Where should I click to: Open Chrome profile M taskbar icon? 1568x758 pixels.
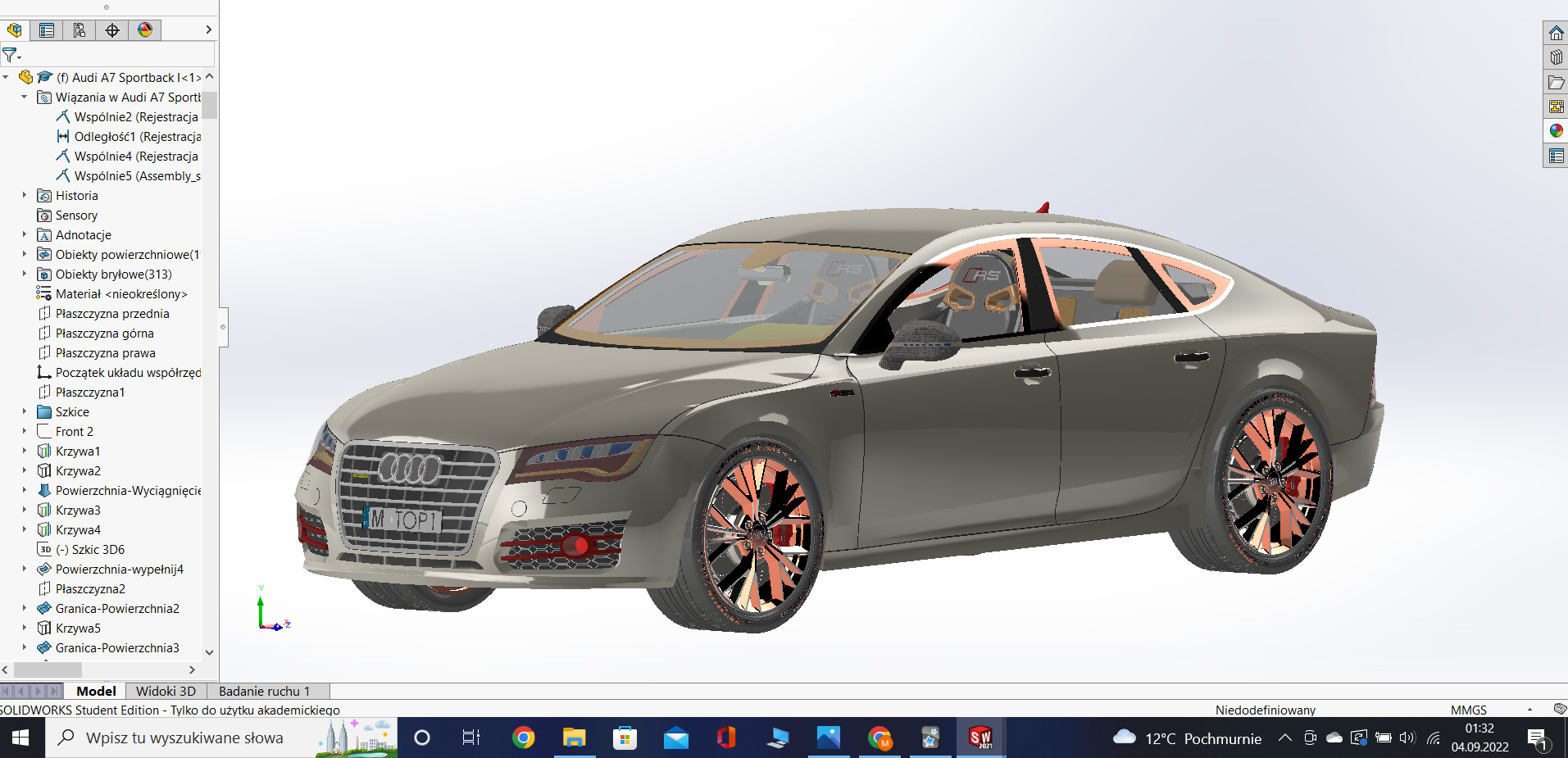pos(879,738)
